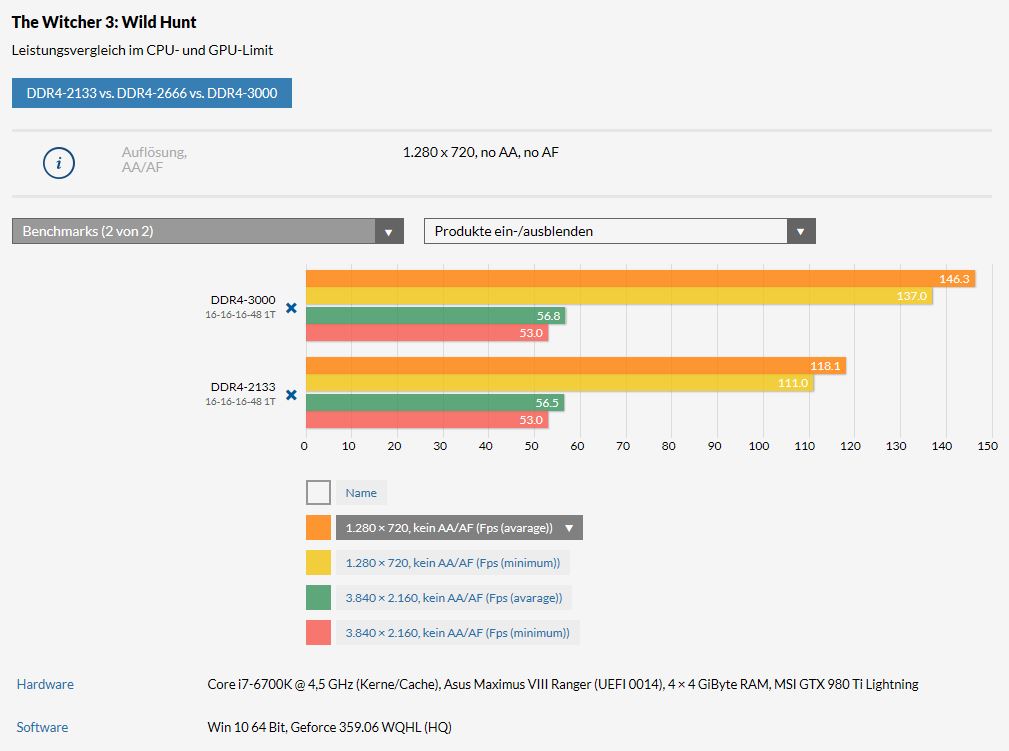Open the Produkte ein-/ausblenden dropdown
The image size is (1009, 751).
tap(620, 231)
